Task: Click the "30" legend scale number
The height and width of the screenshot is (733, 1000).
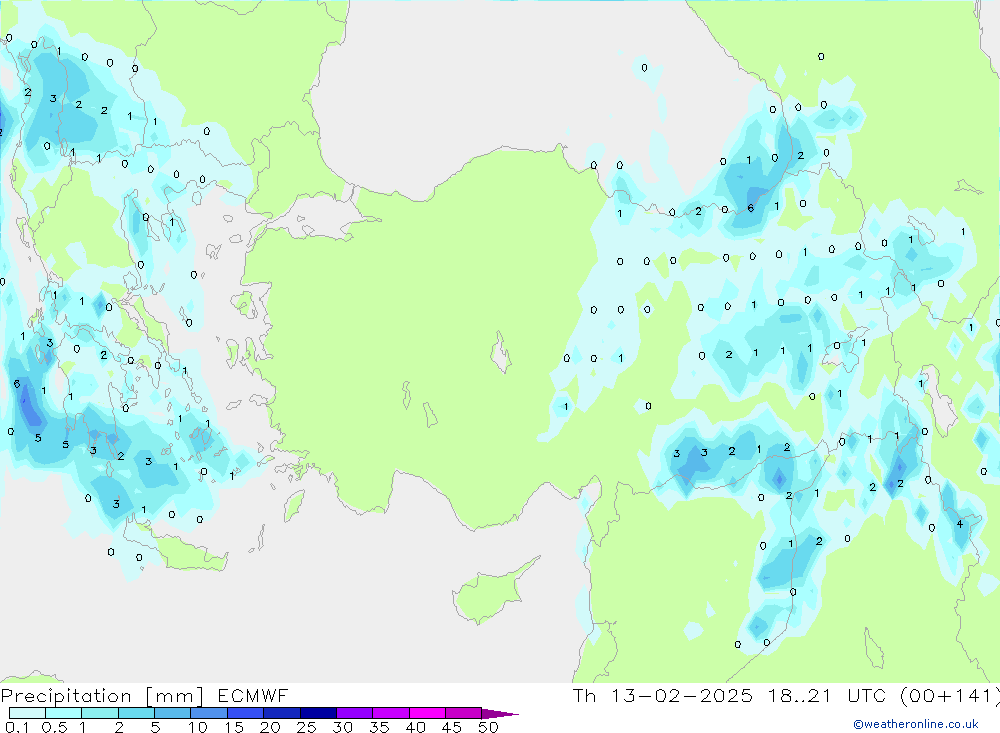Action: pyautogui.click(x=343, y=727)
